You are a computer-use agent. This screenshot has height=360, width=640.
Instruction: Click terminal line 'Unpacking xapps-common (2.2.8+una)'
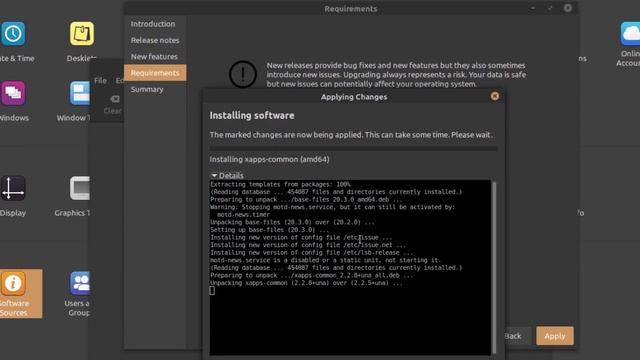tap(307, 283)
